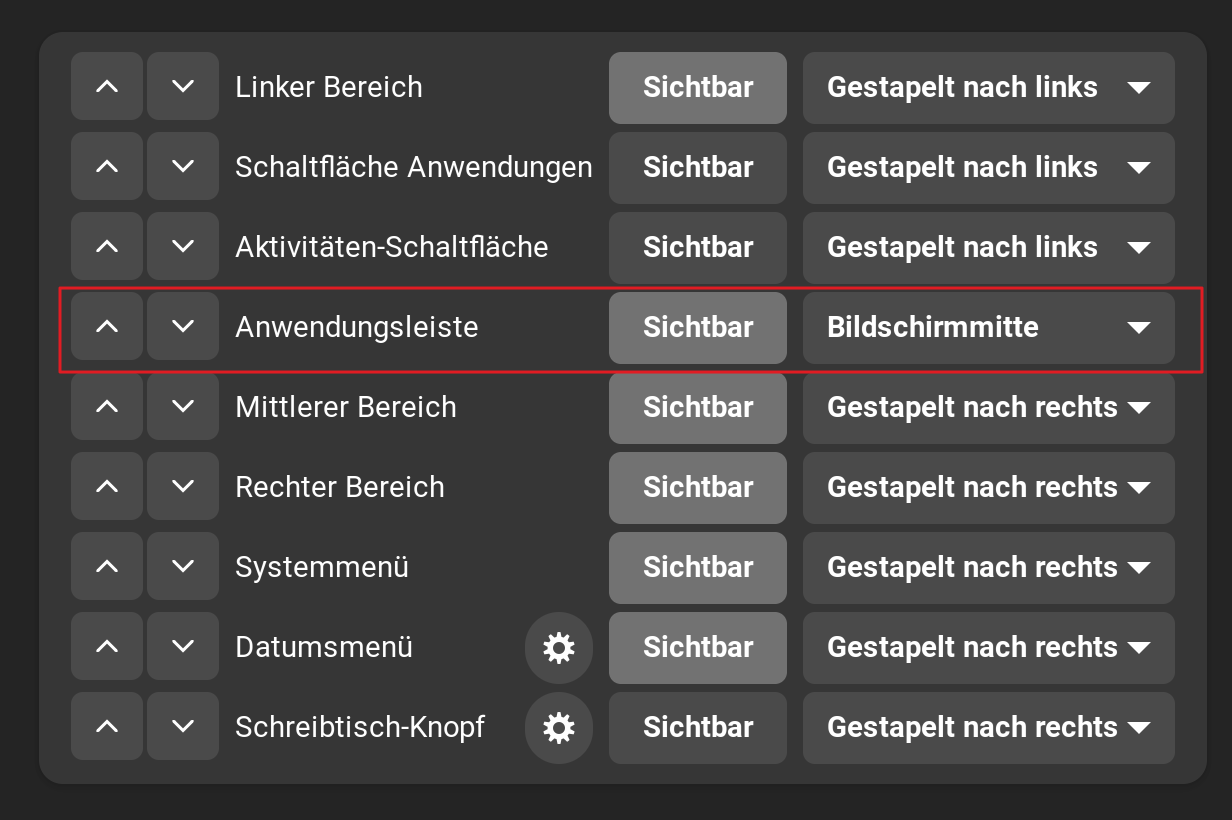Open Schreibtisch-Knopf settings gear
The image size is (1232, 820).
[x=558, y=727]
